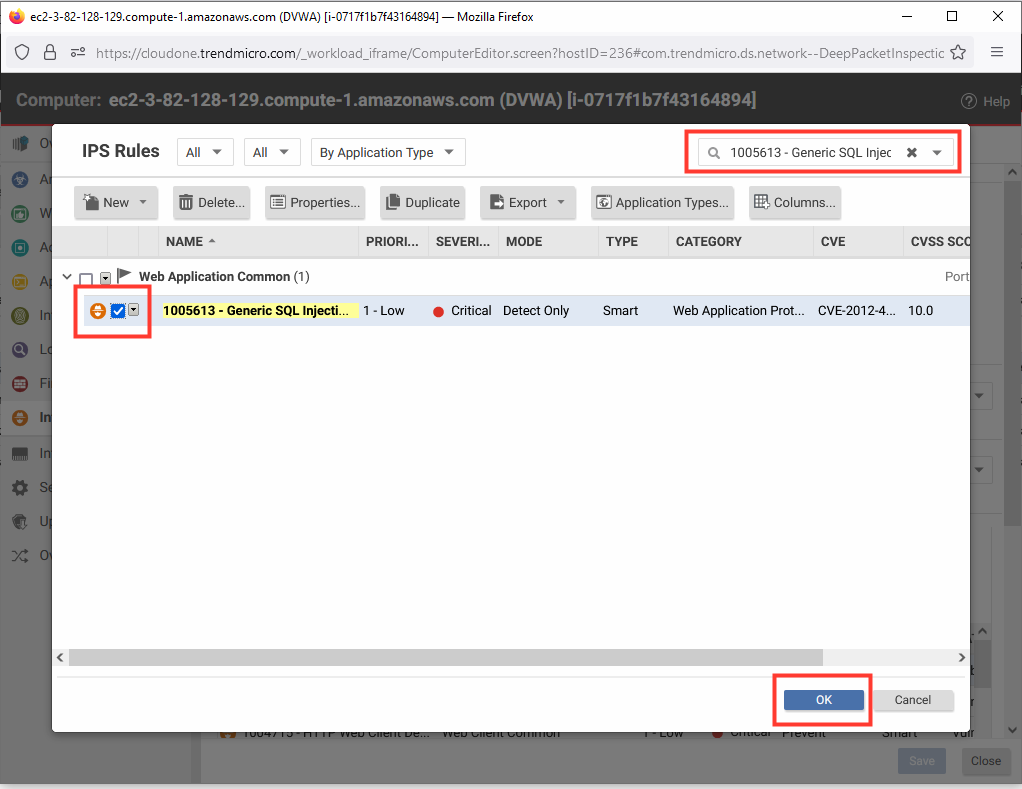The image size is (1022, 789).
Task: Open the Anti-Malware biohazard icon in background sidebar
Action: 20,179
